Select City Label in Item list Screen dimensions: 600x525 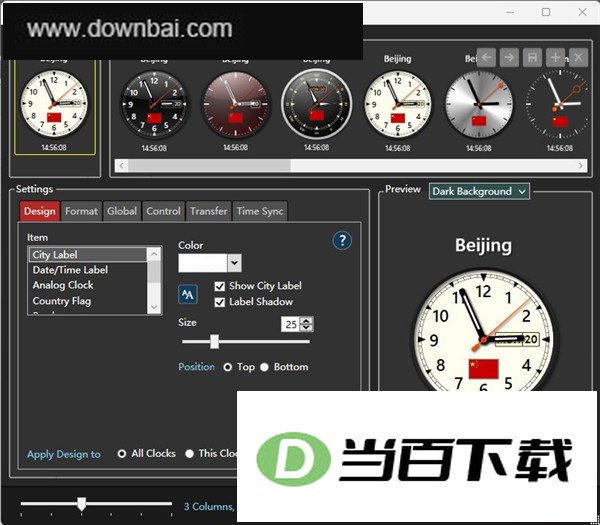88,255
